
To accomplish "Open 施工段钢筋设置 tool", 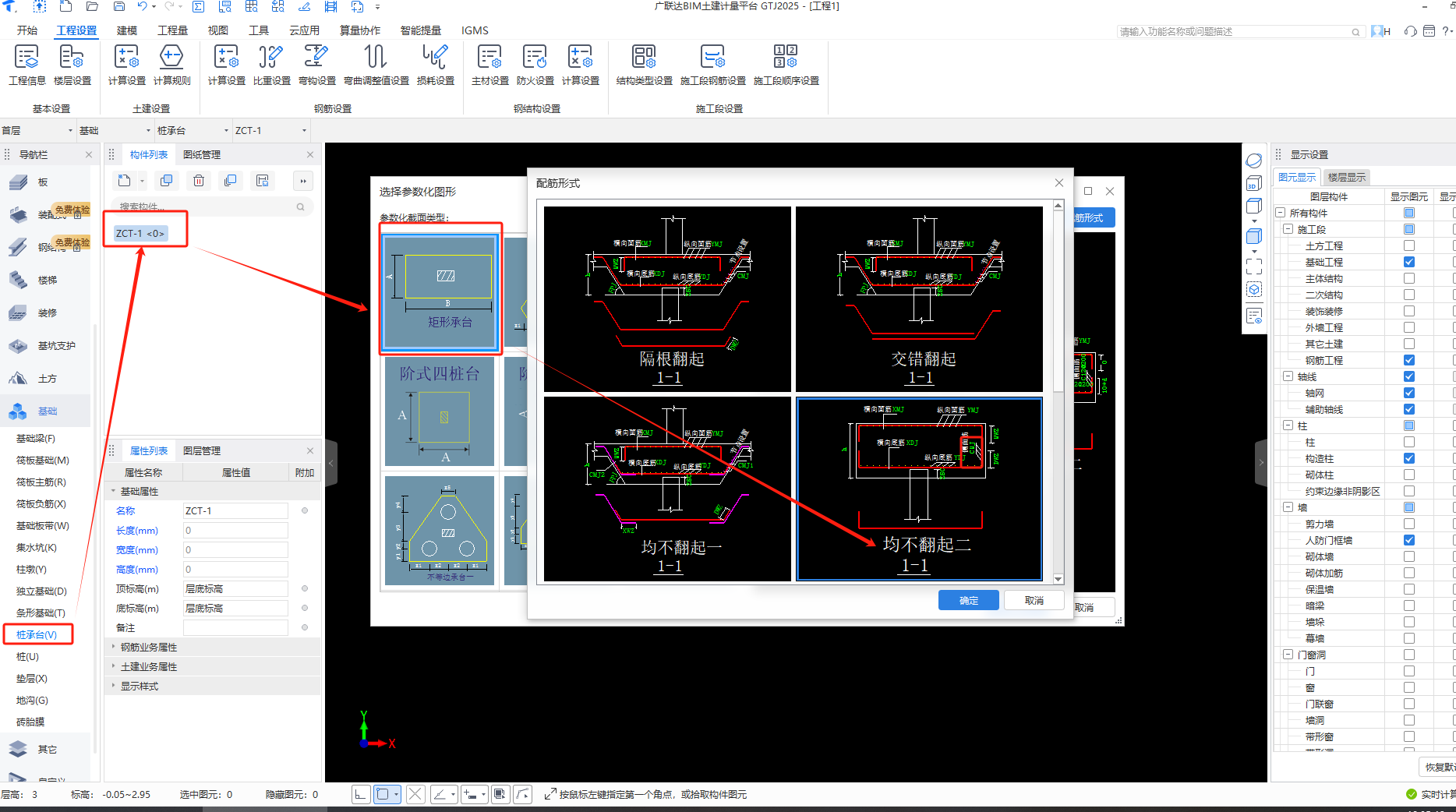I will [x=712, y=65].
